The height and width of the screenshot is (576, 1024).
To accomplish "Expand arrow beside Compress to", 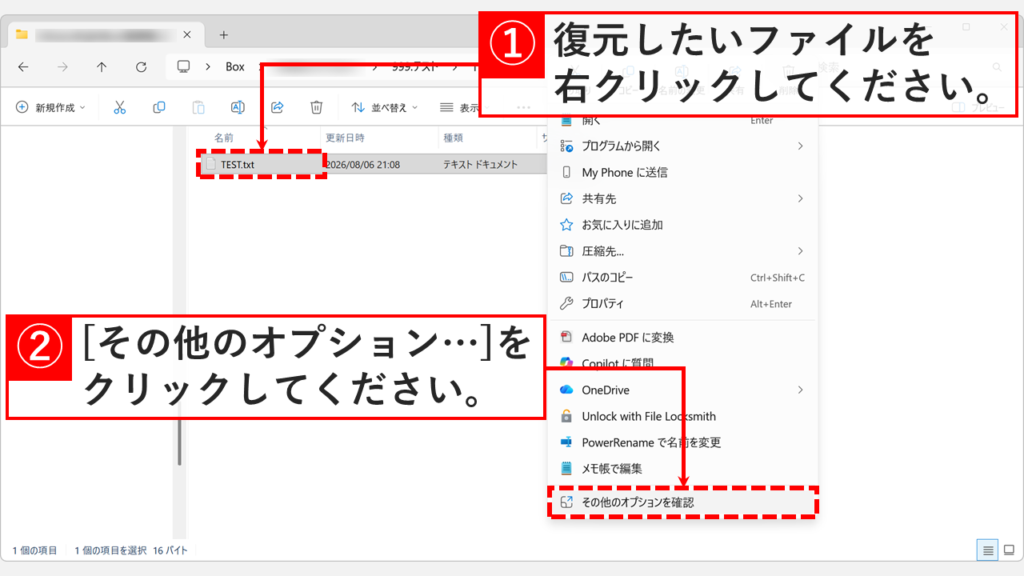I will (800, 251).
